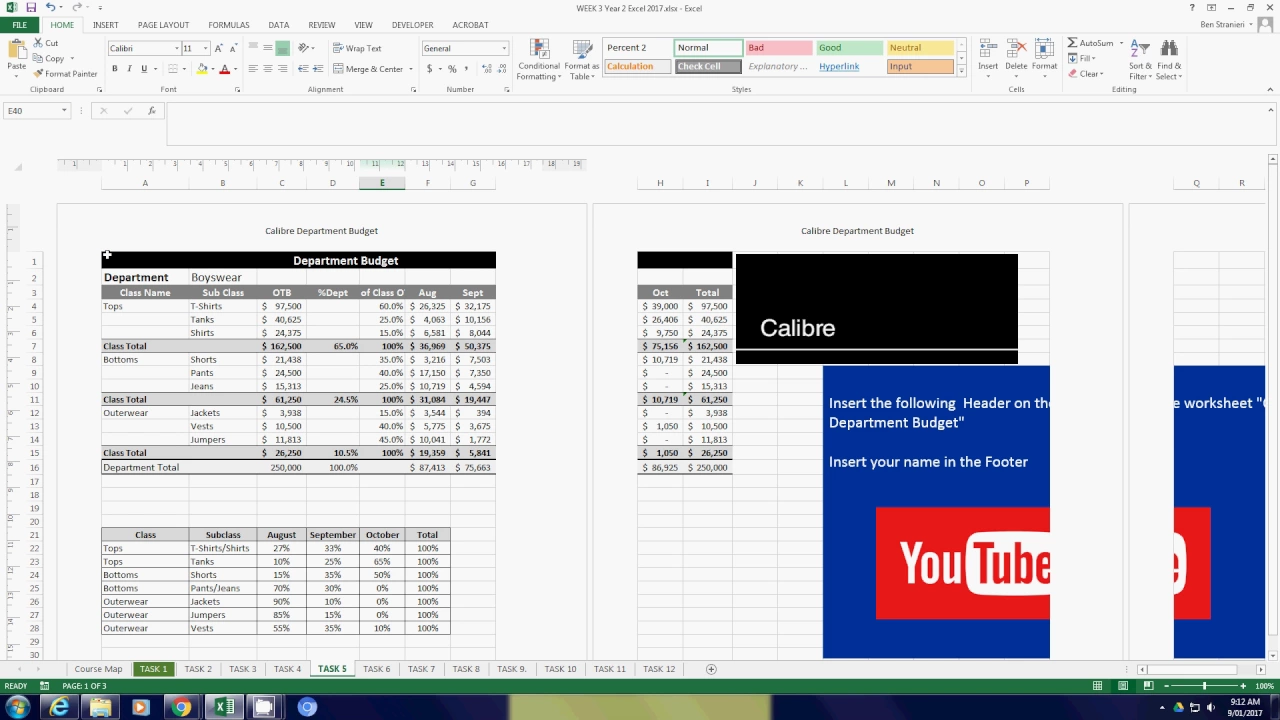The height and width of the screenshot is (720, 1280).
Task: Click the Increase Indent icon
Action: (318, 69)
